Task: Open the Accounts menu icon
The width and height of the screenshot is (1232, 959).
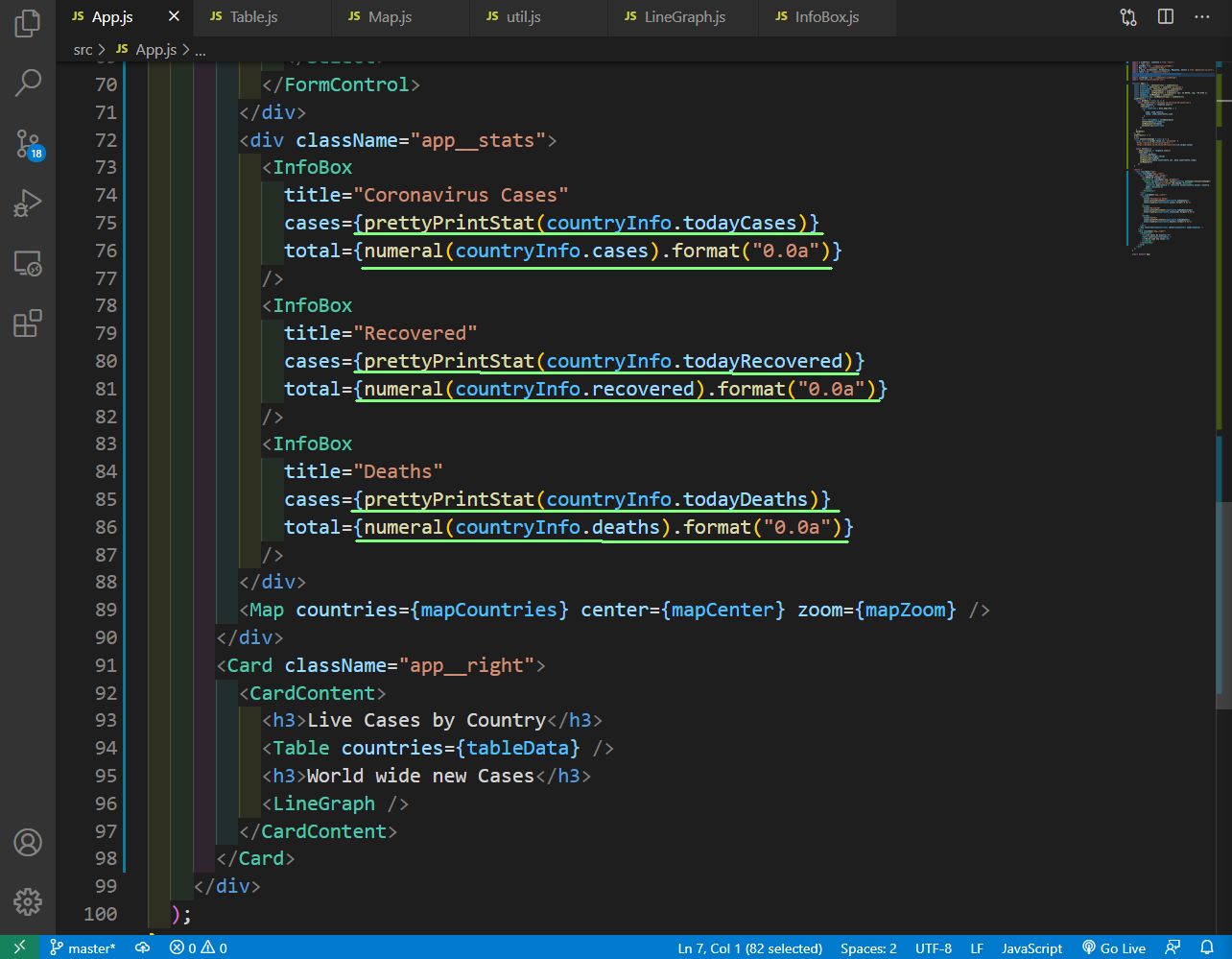Action: point(28,843)
